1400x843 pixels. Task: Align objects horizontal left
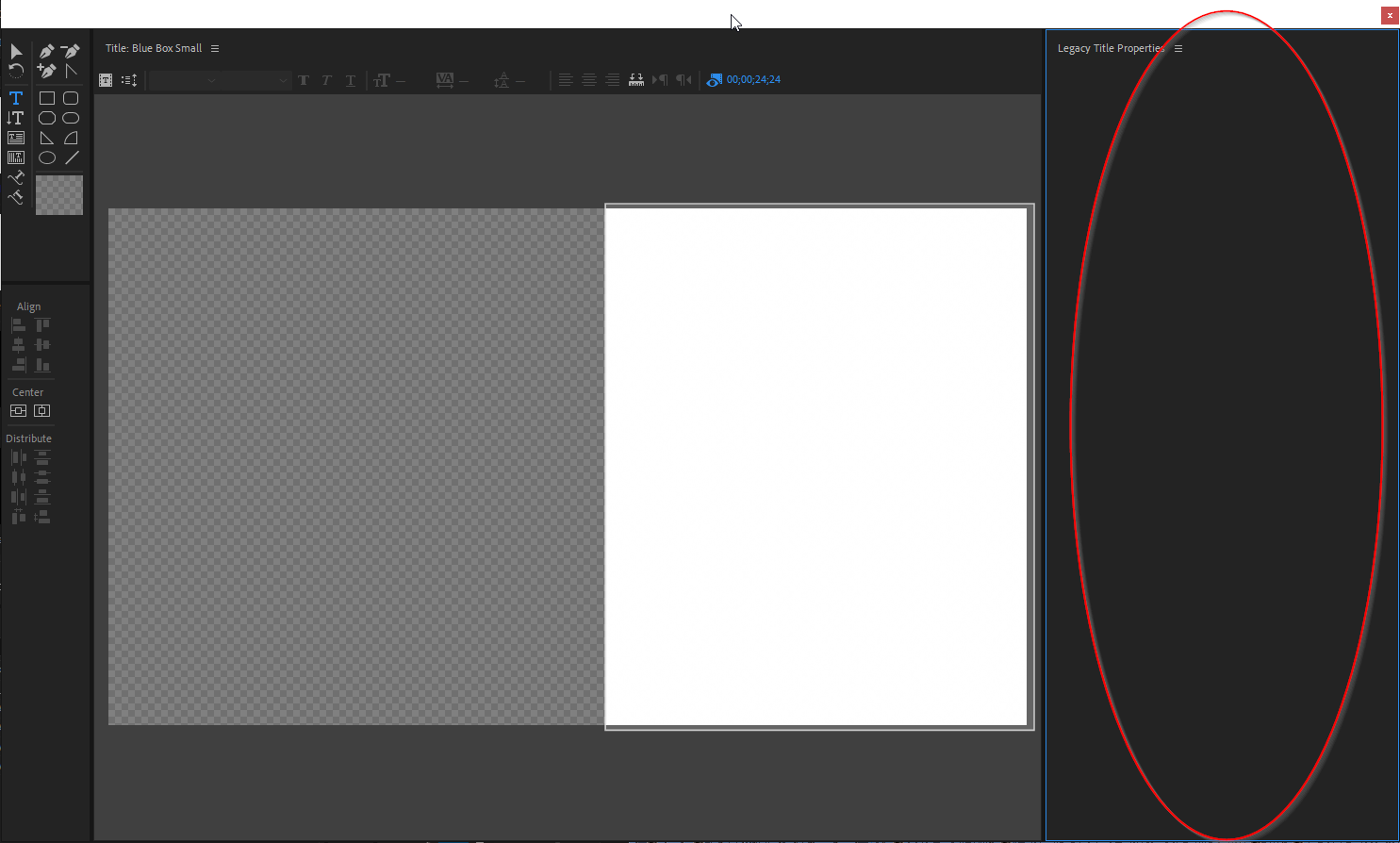(18, 325)
